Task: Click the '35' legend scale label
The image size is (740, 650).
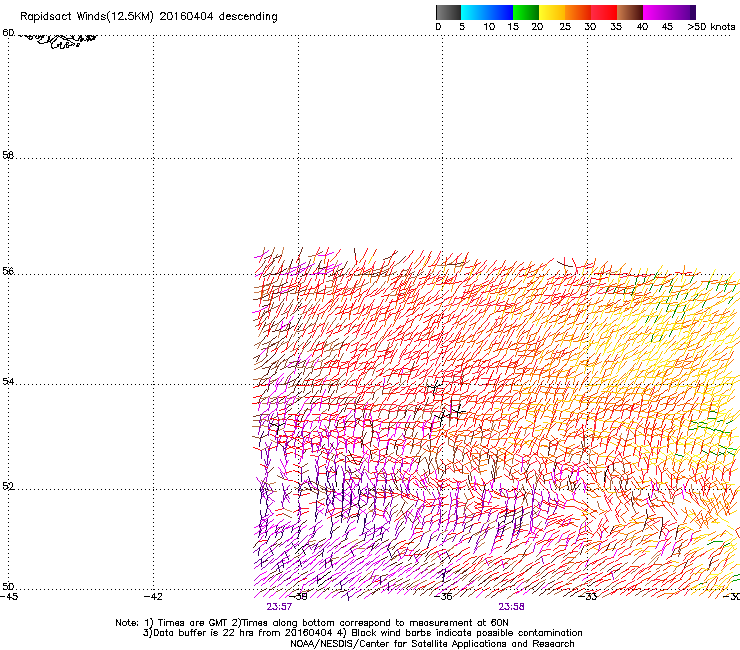Action: point(616,26)
